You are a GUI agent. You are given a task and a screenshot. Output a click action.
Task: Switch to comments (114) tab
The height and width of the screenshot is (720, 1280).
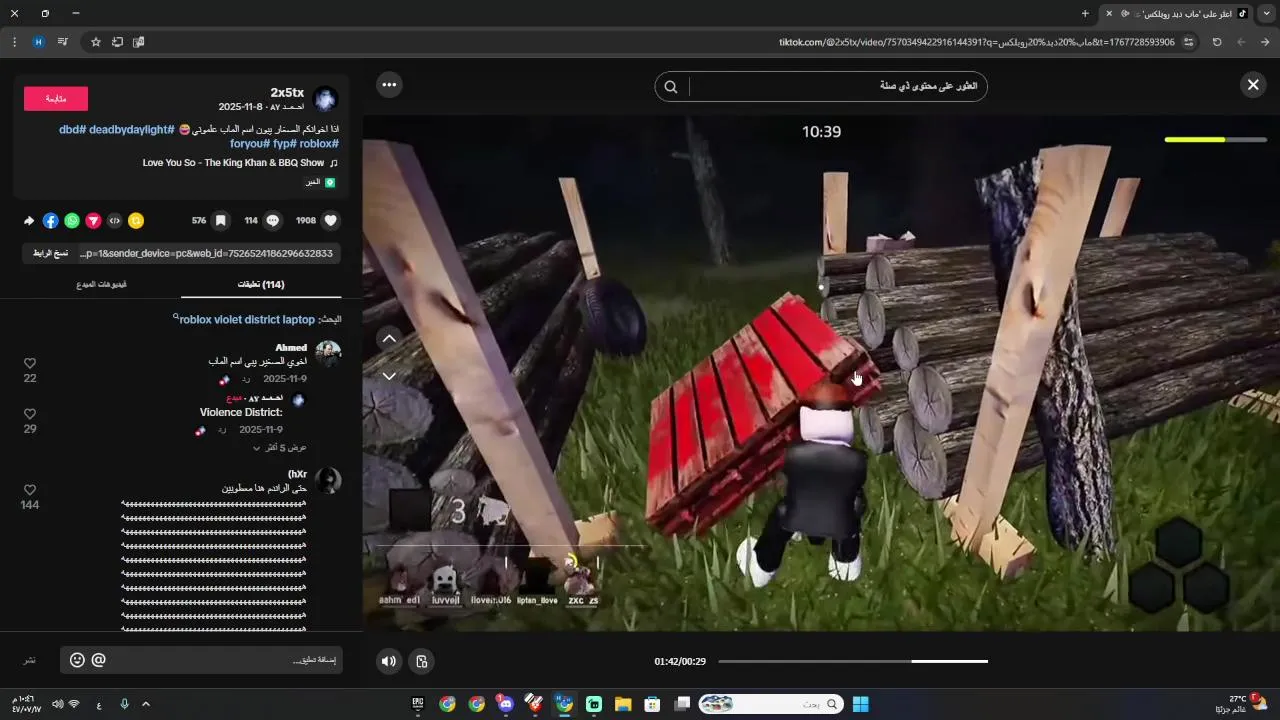click(261, 285)
